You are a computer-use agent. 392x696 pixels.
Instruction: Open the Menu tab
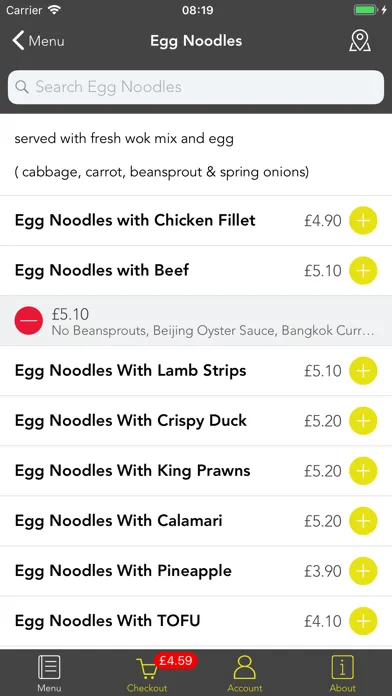49,673
